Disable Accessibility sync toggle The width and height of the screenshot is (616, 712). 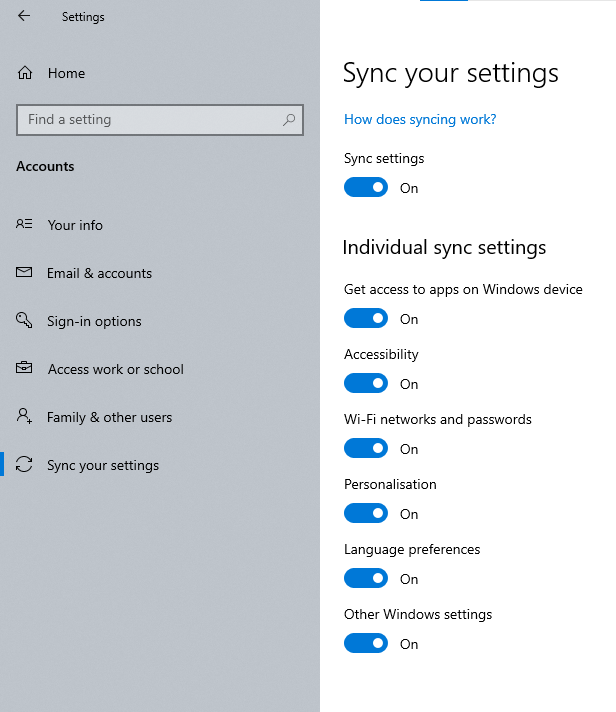(x=366, y=383)
